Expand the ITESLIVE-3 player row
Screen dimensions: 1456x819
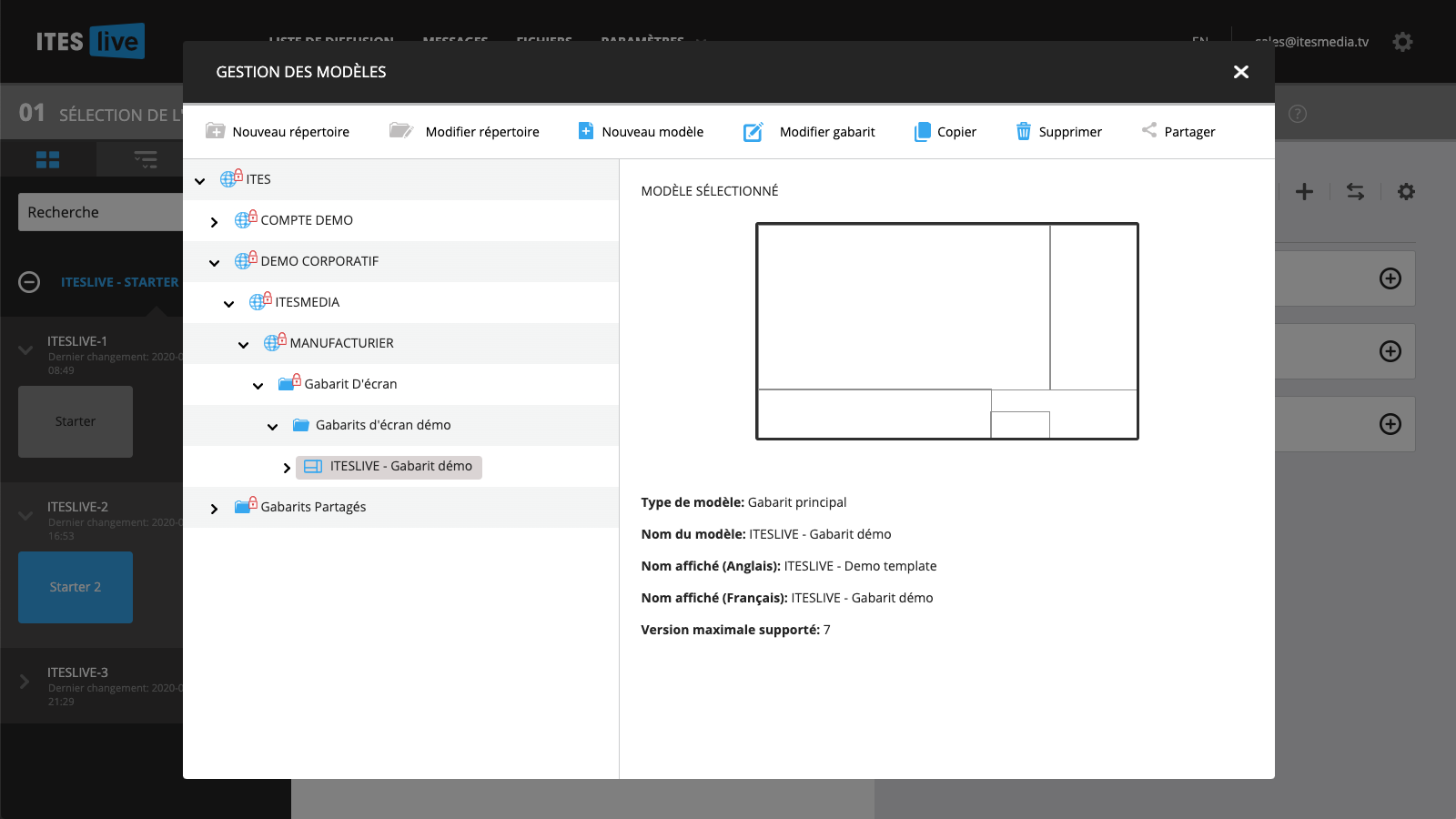pyautogui.click(x=25, y=682)
